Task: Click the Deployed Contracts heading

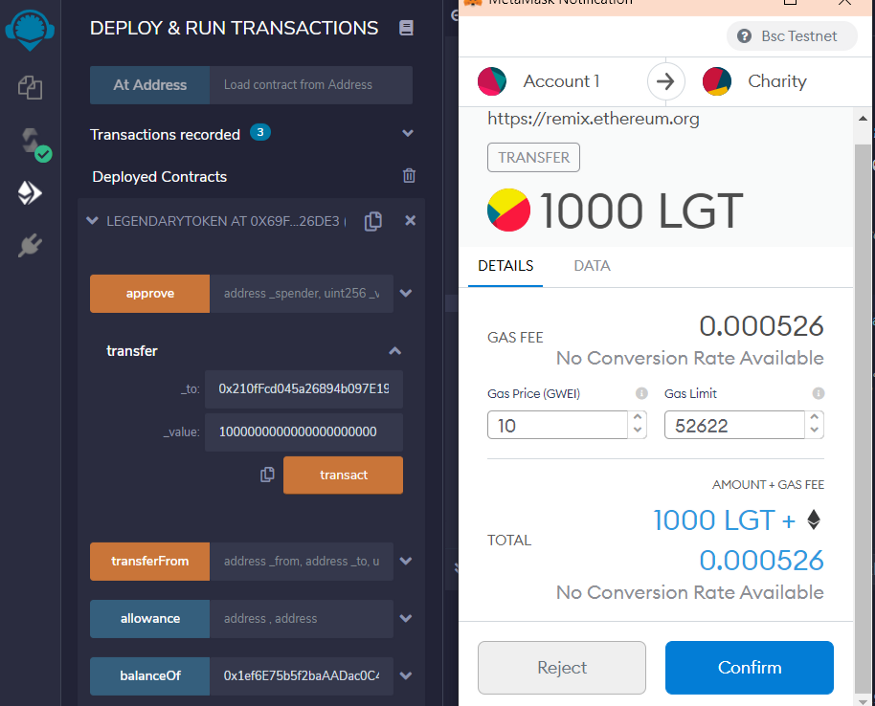Action: (160, 177)
